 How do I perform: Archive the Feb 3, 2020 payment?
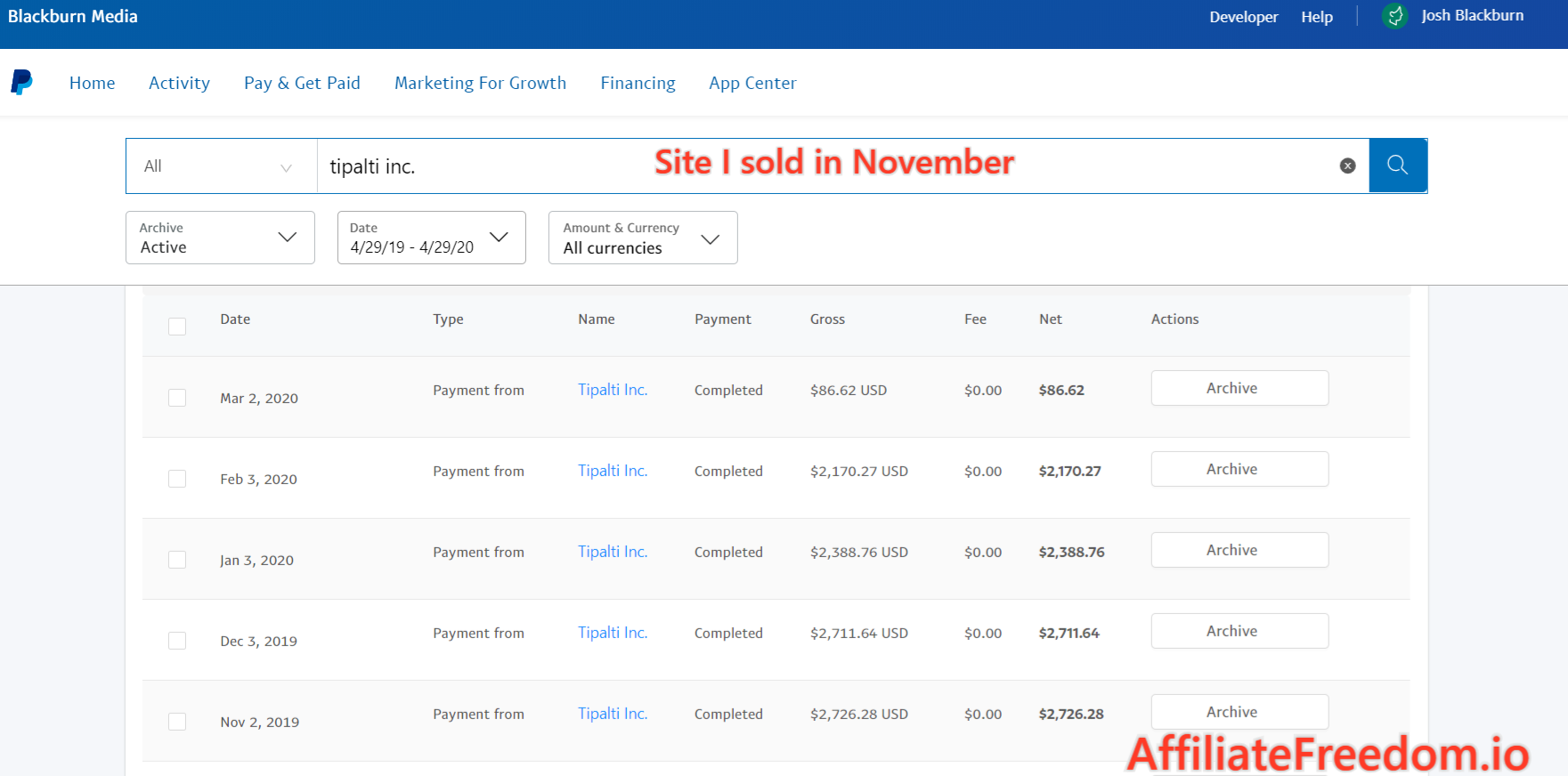pos(1239,469)
